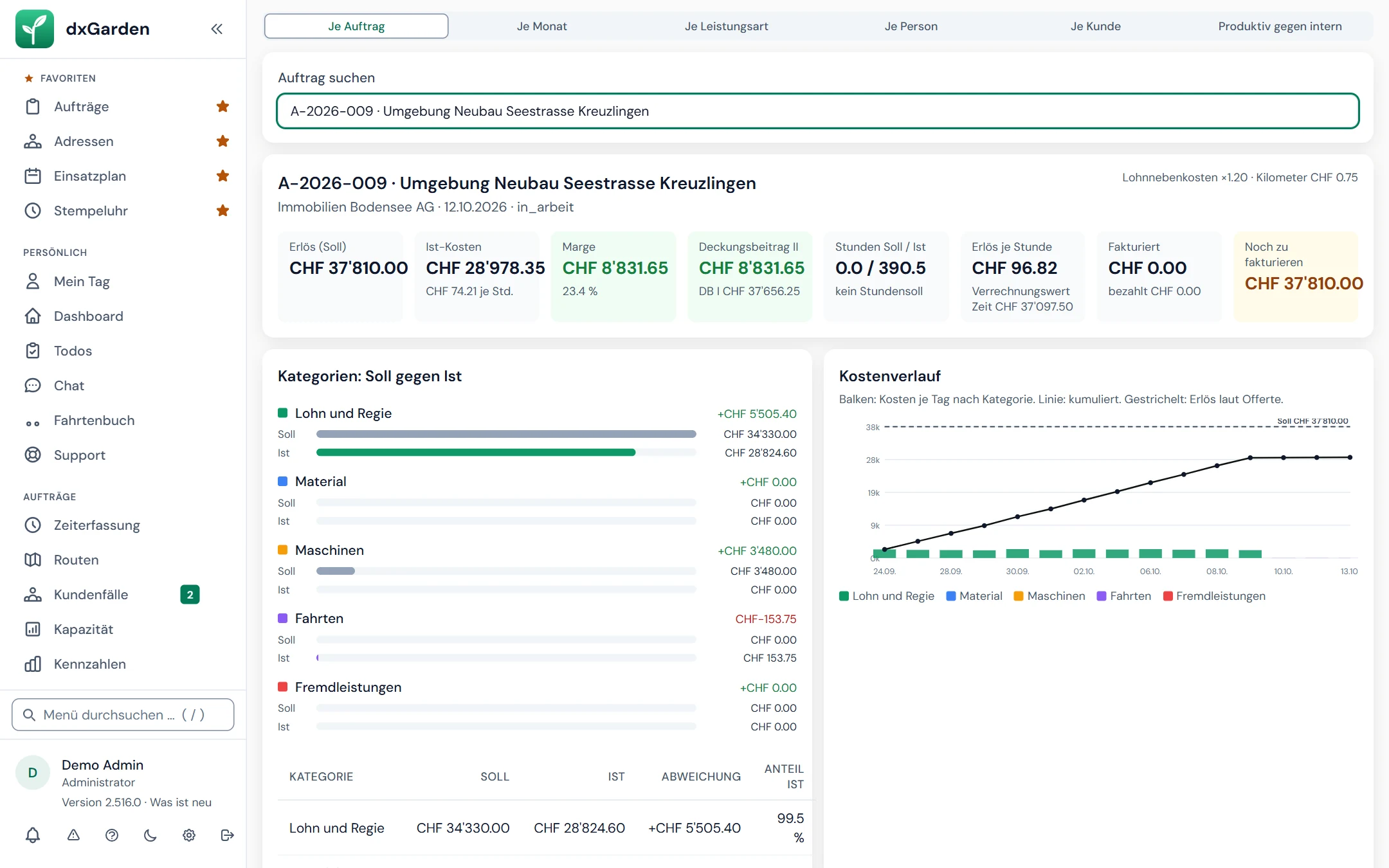The width and height of the screenshot is (1389, 868).
Task: Open Chat via its speech bubble icon
Action: tap(33, 386)
